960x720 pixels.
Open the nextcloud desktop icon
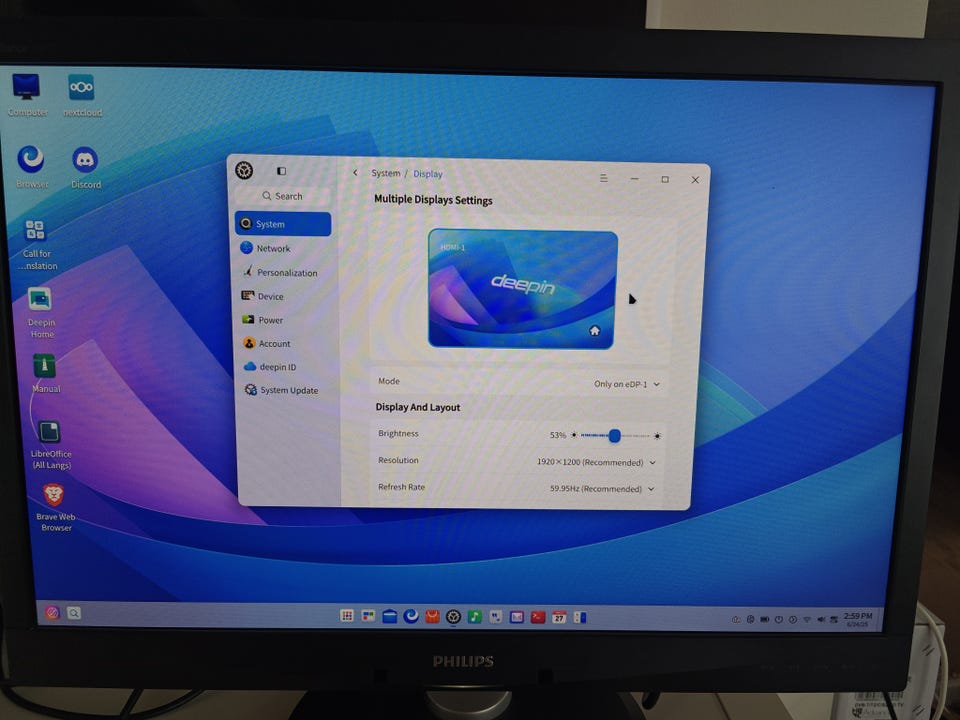82,94
